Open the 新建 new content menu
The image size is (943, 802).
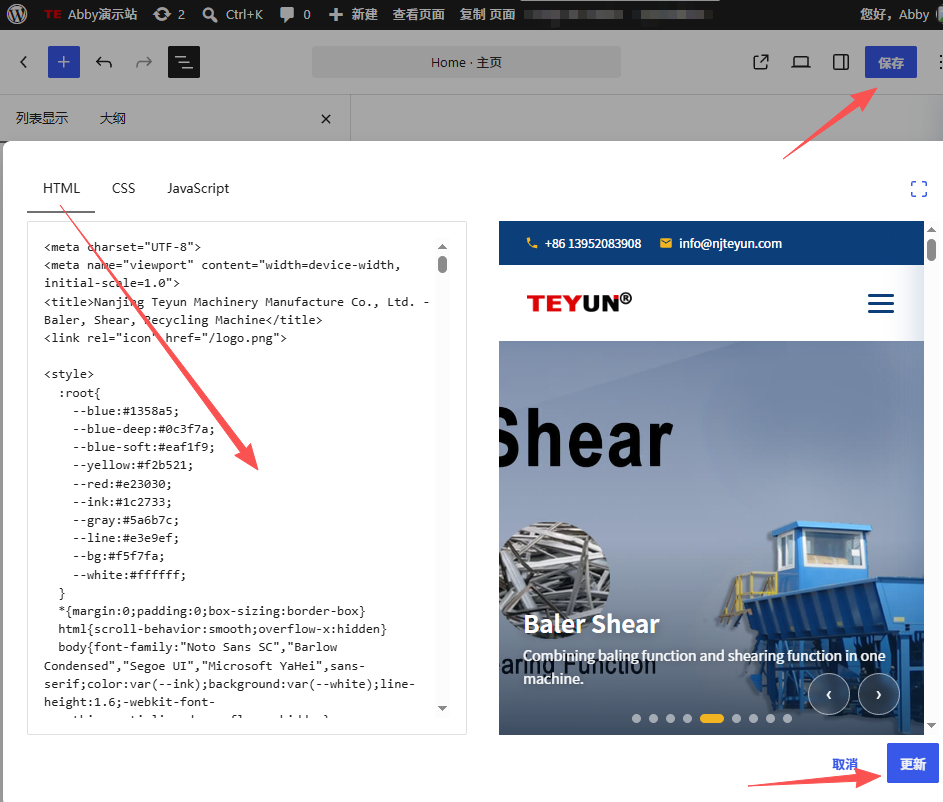pyautogui.click(x=354, y=14)
